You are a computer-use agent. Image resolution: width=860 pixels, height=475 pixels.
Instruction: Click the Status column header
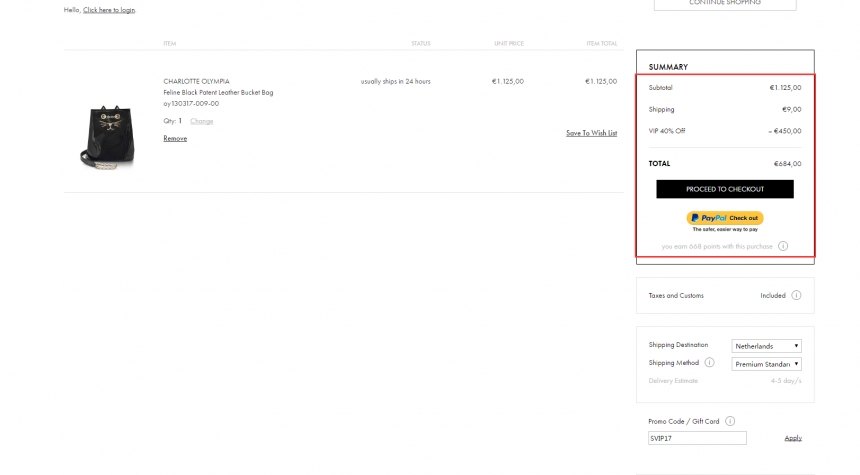(421, 43)
